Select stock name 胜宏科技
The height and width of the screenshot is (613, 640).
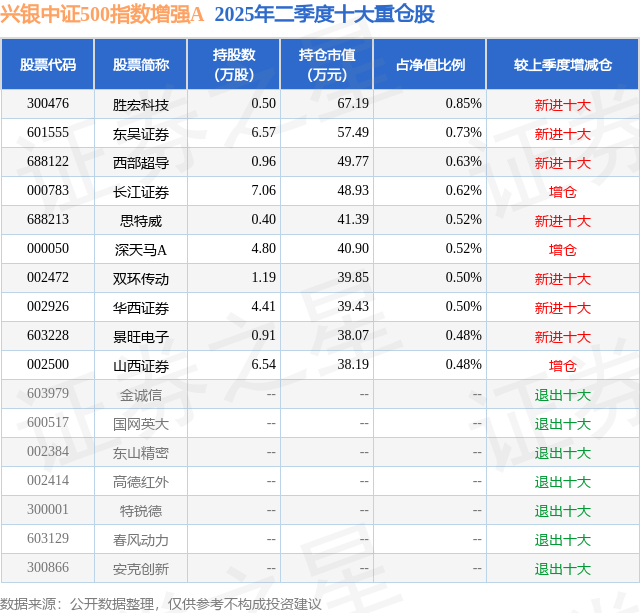pos(141,105)
